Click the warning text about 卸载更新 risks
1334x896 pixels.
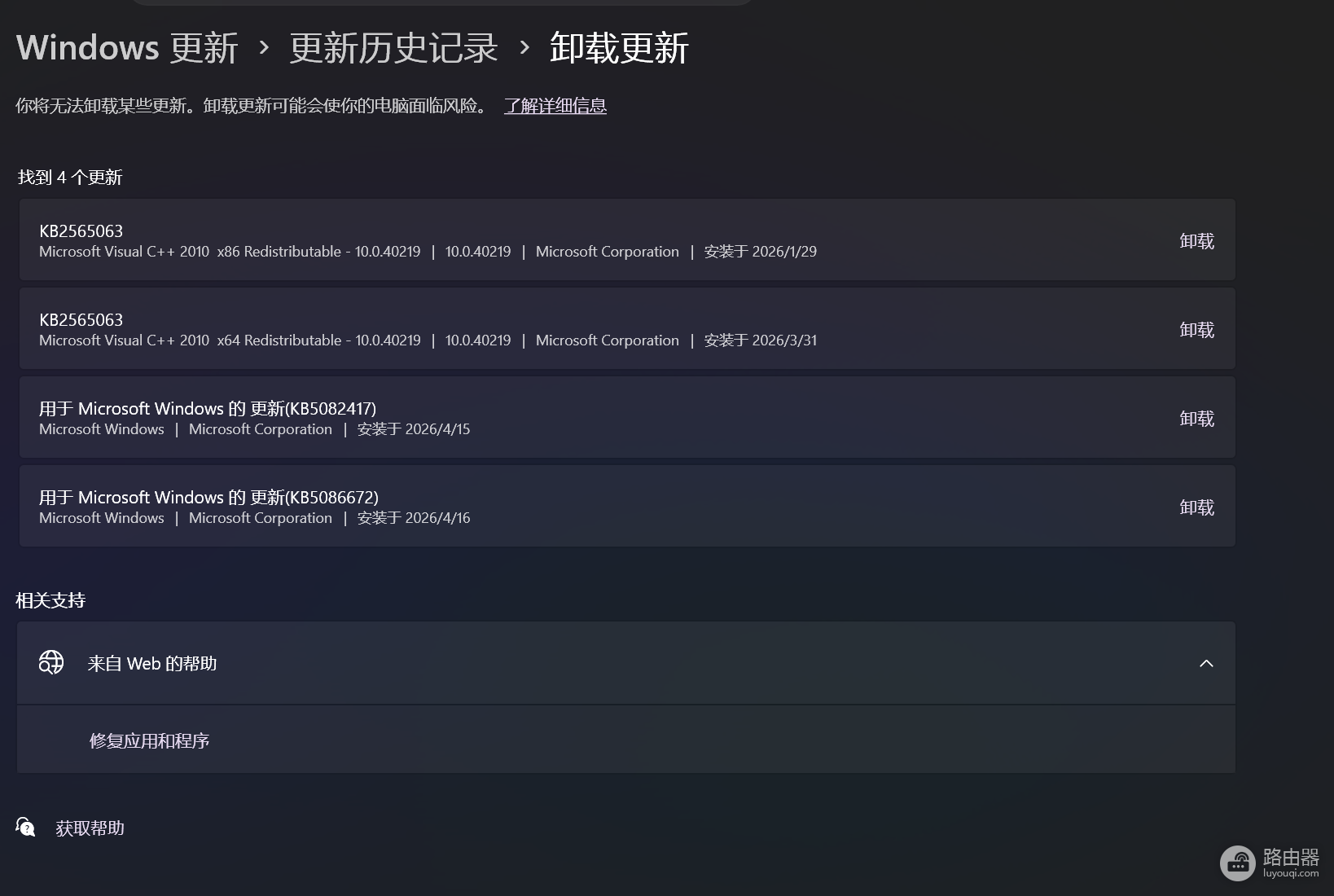click(252, 106)
